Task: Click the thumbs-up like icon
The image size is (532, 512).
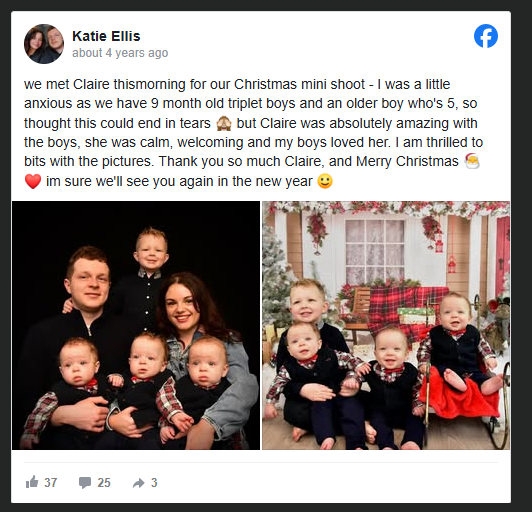Action: point(32,482)
